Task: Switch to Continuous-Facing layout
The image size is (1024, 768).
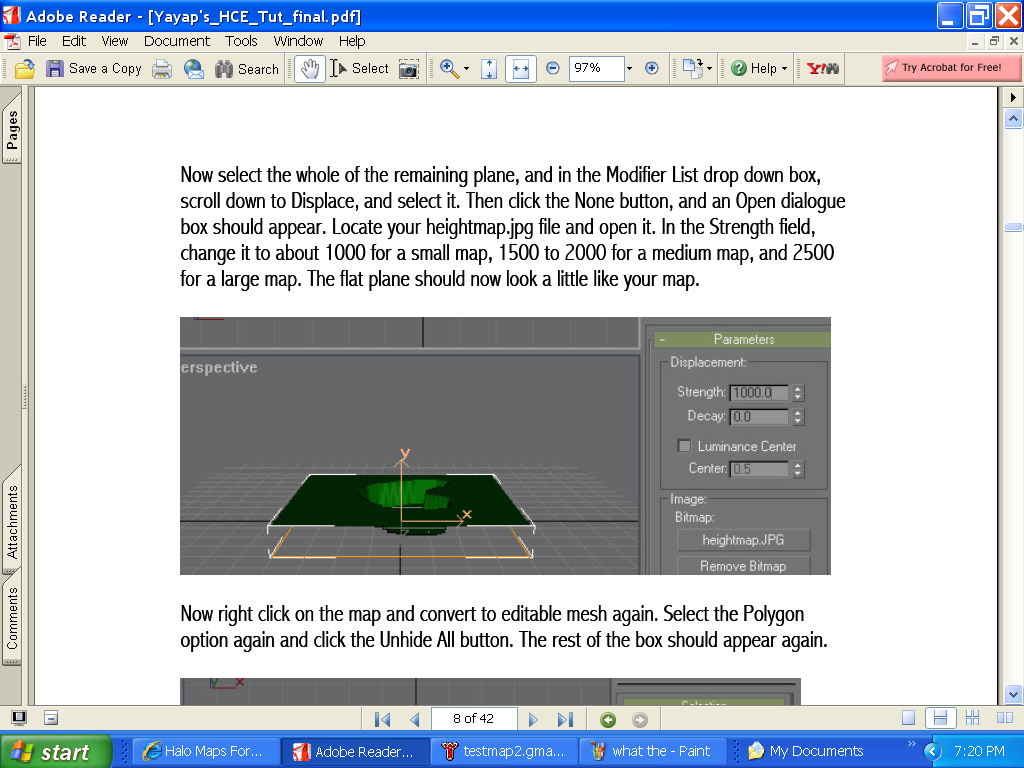Action: (972, 718)
